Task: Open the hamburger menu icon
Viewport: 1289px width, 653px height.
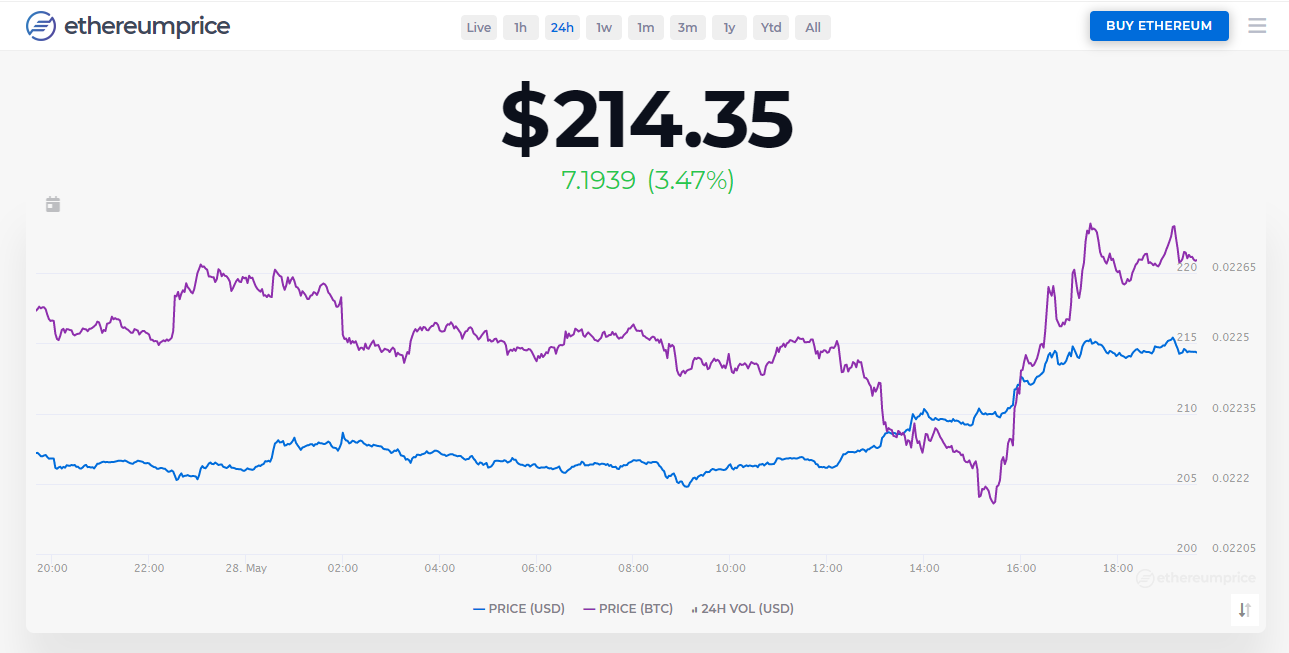Action: point(1257,26)
